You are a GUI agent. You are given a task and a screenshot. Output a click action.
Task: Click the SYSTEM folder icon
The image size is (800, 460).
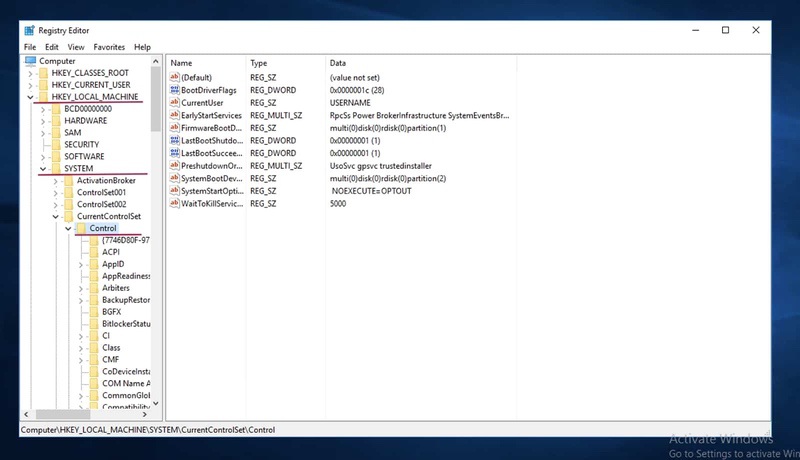tap(56, 168)
